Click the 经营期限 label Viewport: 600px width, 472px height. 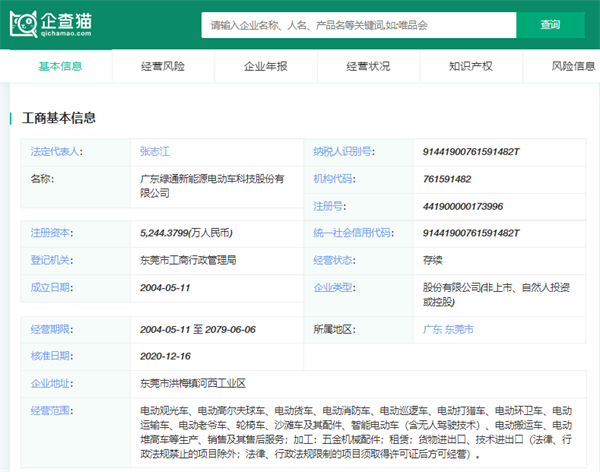tap(52, 329)
